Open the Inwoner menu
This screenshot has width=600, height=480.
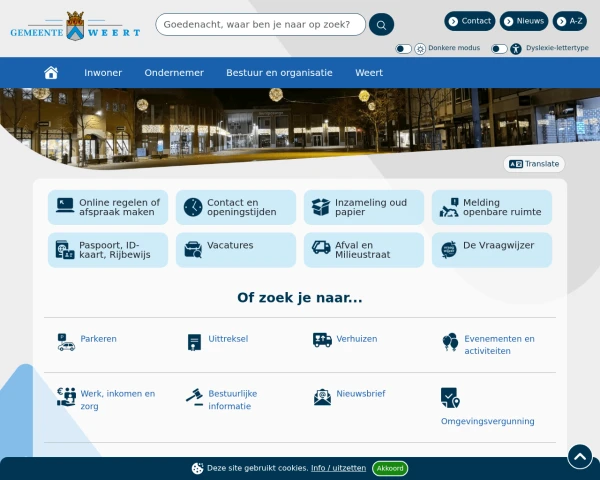pyautogui.click(x=103, y=73)
